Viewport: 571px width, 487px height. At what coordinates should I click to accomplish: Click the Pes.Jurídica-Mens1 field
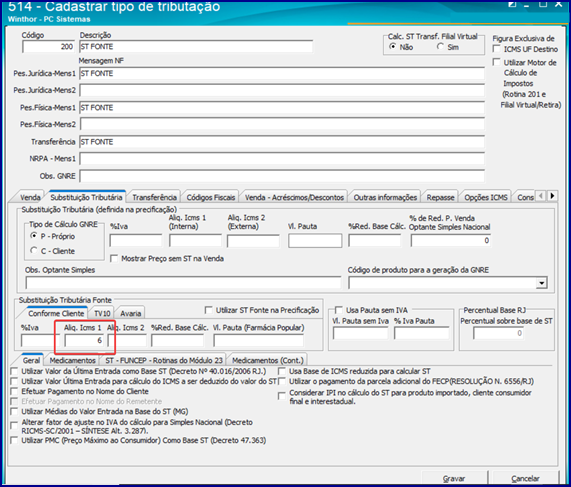pyautogui.click(x=282, y=74)
